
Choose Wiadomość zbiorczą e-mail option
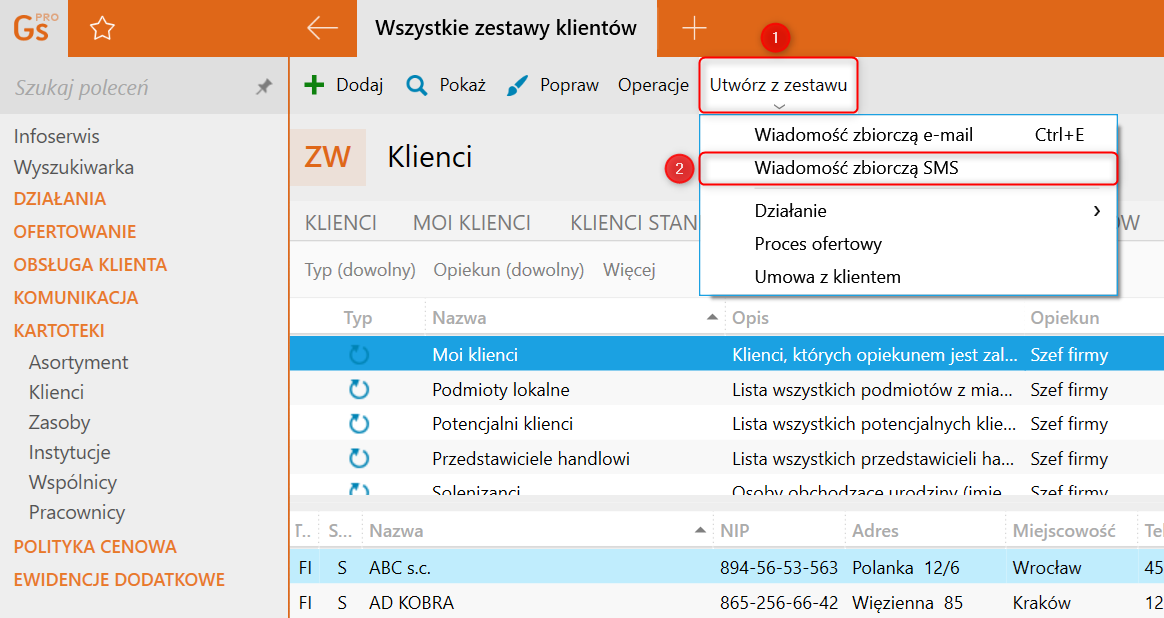[863, 135]
